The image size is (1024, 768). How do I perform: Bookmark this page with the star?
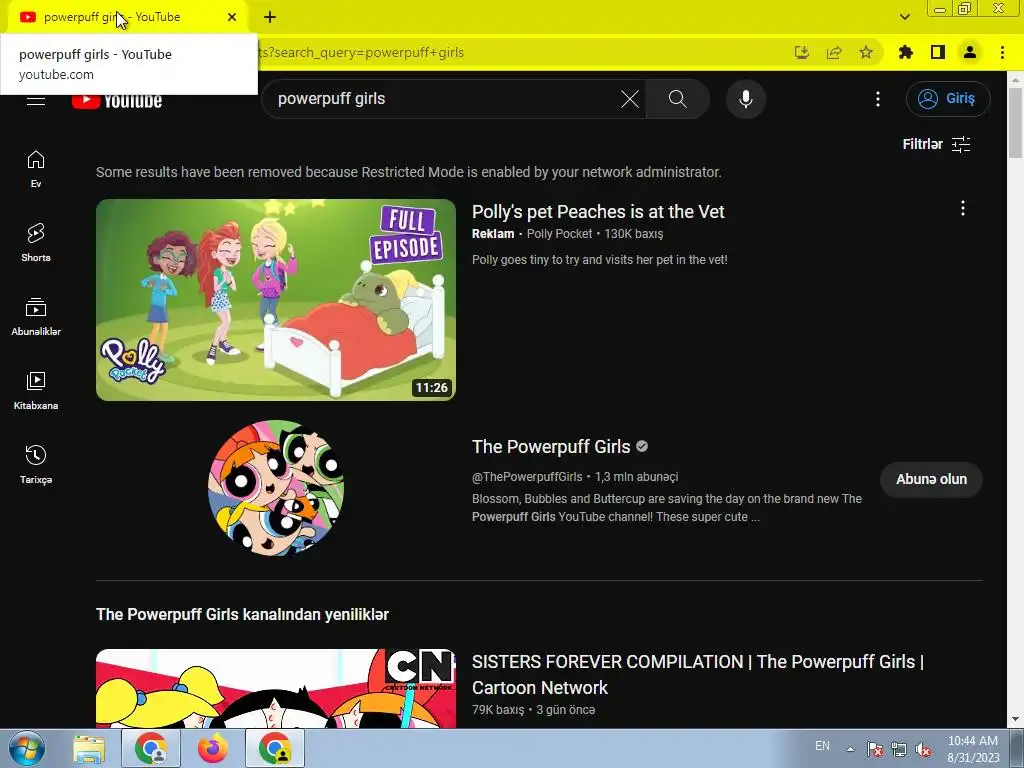(866, 52)
